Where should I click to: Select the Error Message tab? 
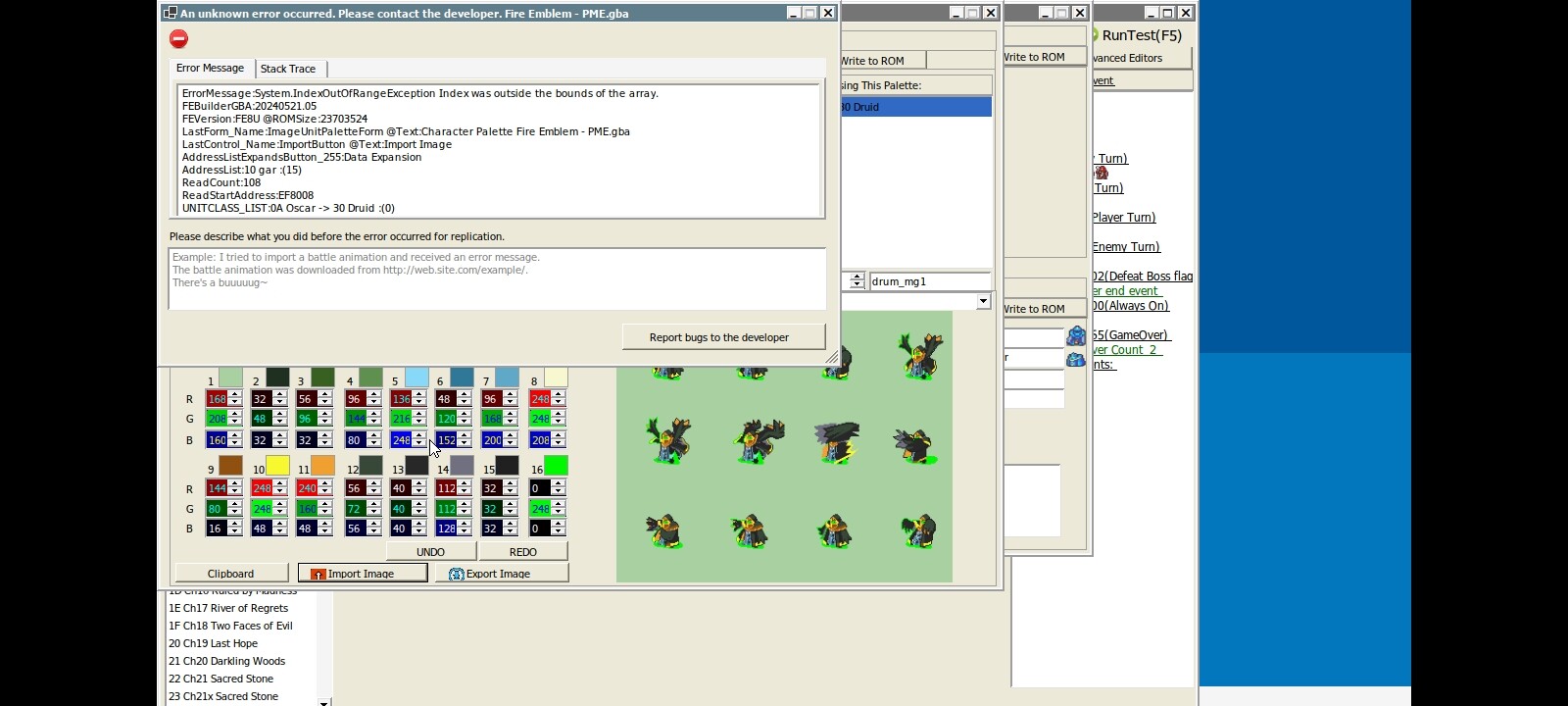click(x=210, y=69)
